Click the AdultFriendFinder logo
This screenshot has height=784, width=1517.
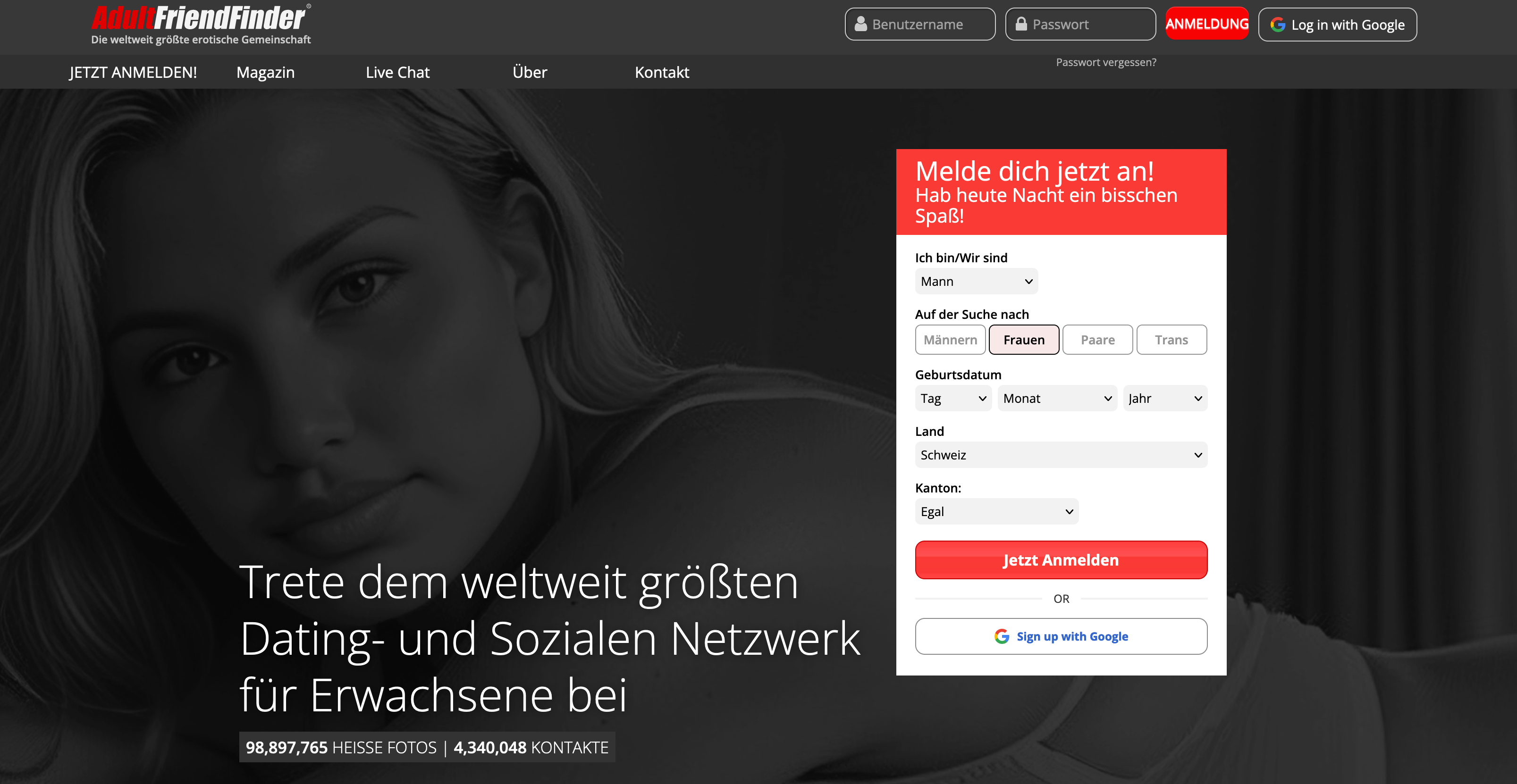click(200, 18)
